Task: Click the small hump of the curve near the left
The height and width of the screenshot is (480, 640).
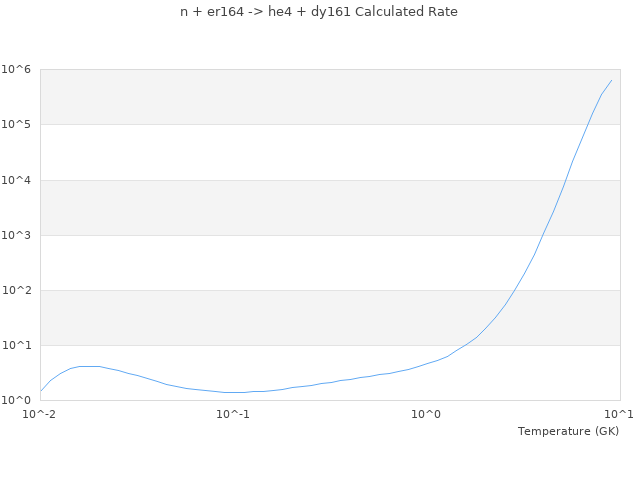Action: [88, 366]
